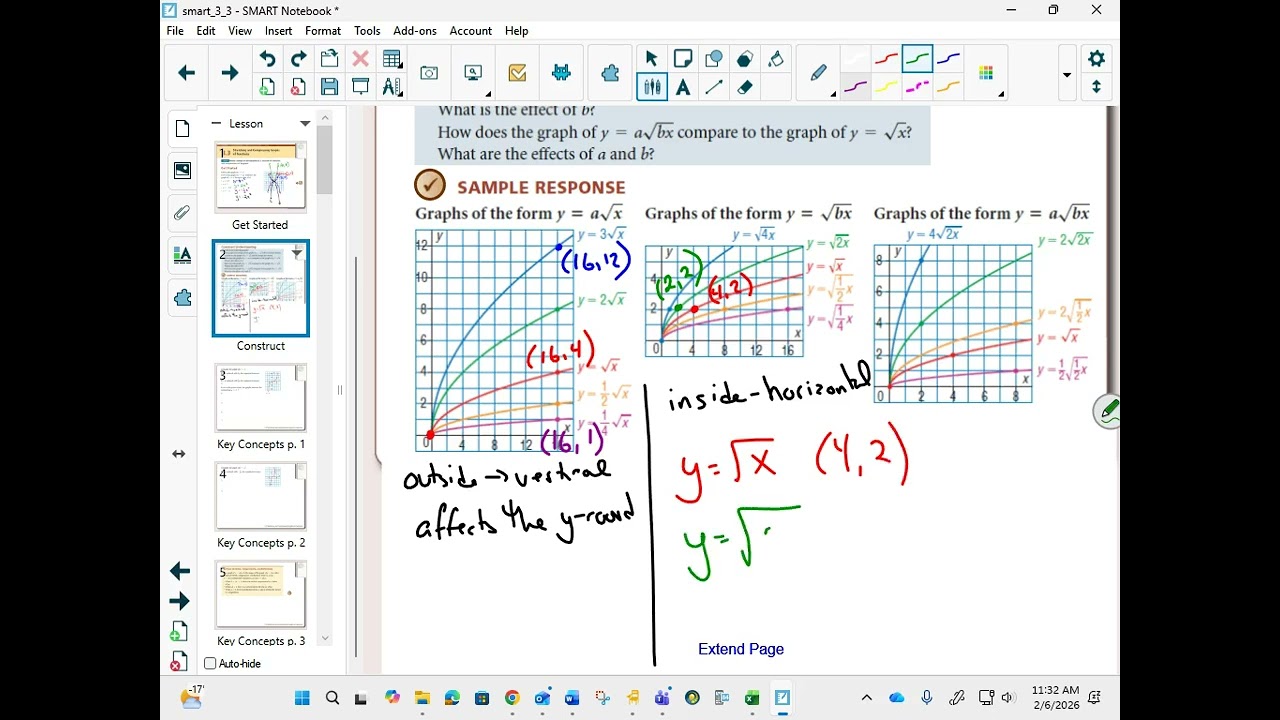
Task: Move sidebar to other side arrow
Action: 179,454
